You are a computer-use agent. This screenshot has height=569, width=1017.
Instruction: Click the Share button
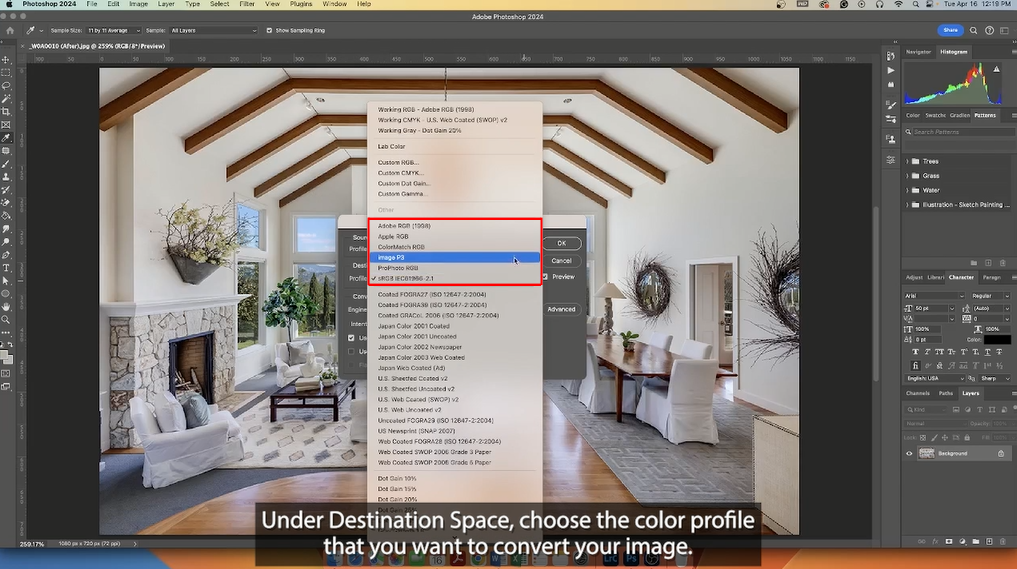950,30
